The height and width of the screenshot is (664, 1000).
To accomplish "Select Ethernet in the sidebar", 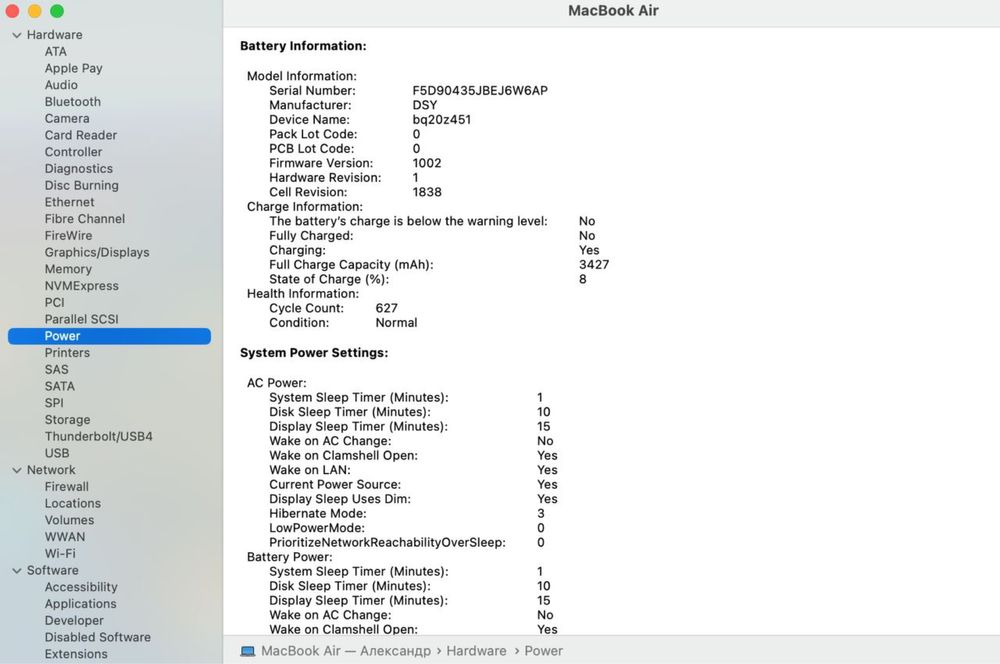I will click(x=70, y=202).
